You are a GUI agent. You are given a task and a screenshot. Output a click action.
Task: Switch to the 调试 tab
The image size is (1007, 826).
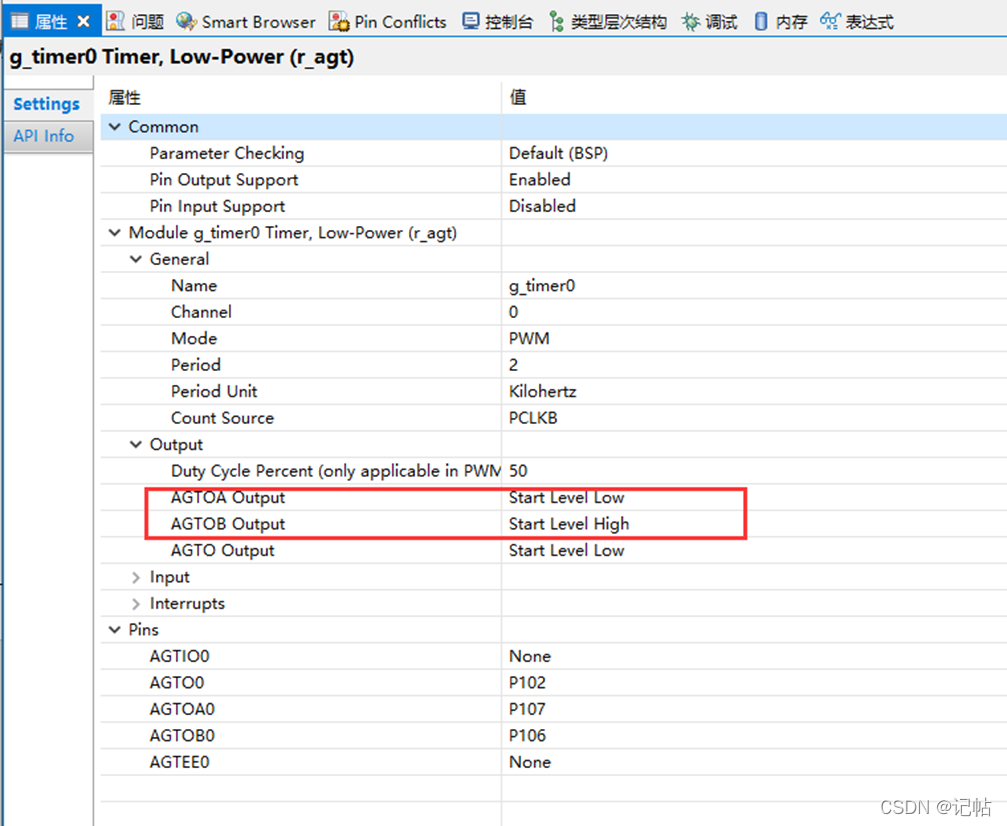point(721,22)
